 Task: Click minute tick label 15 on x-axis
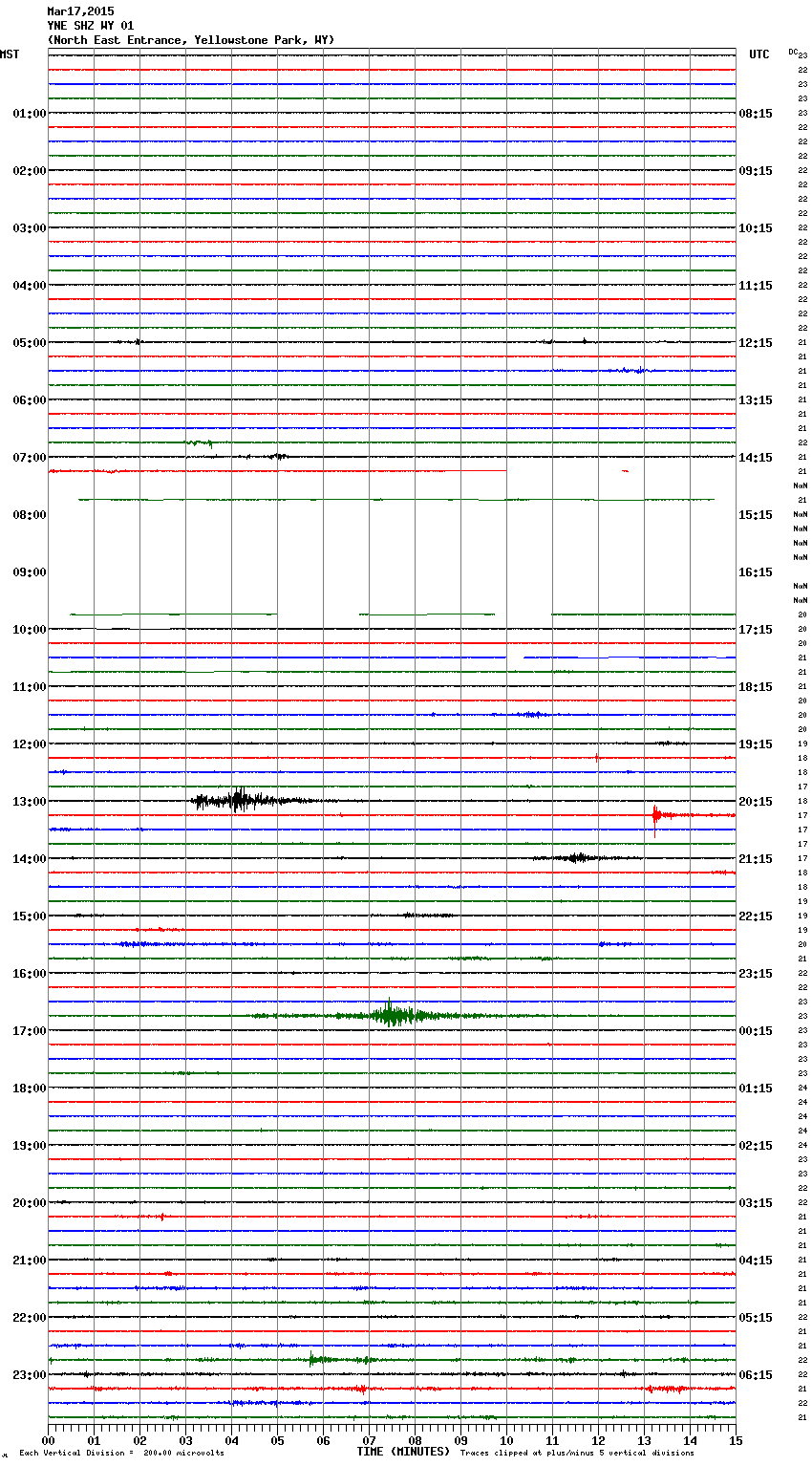(x=736, y=1440)
